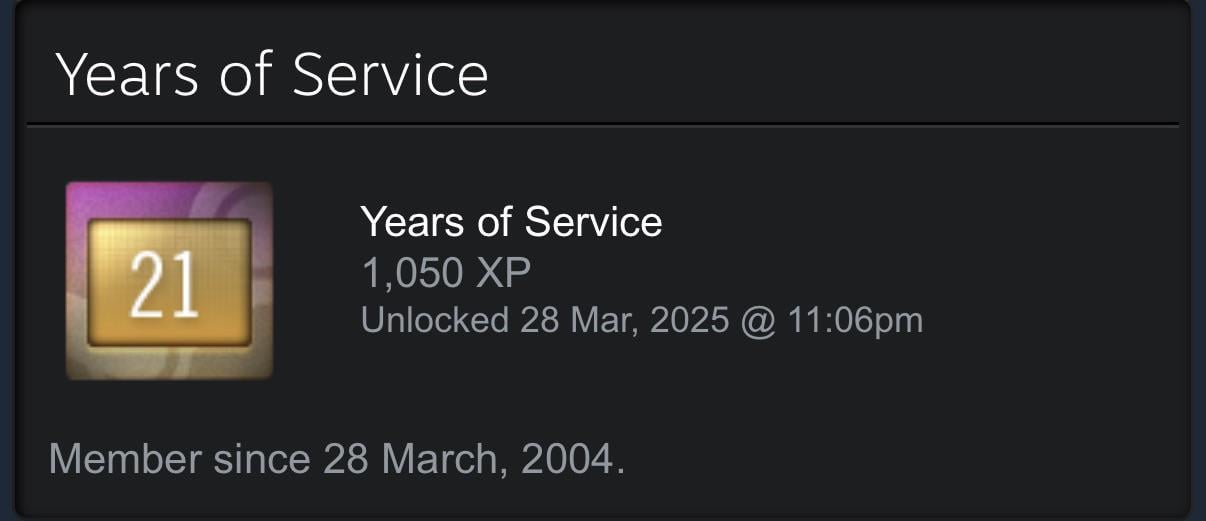Click the word Years in the badge title
This screenshot has height=521, width=1206.
[x=413, y=221]
